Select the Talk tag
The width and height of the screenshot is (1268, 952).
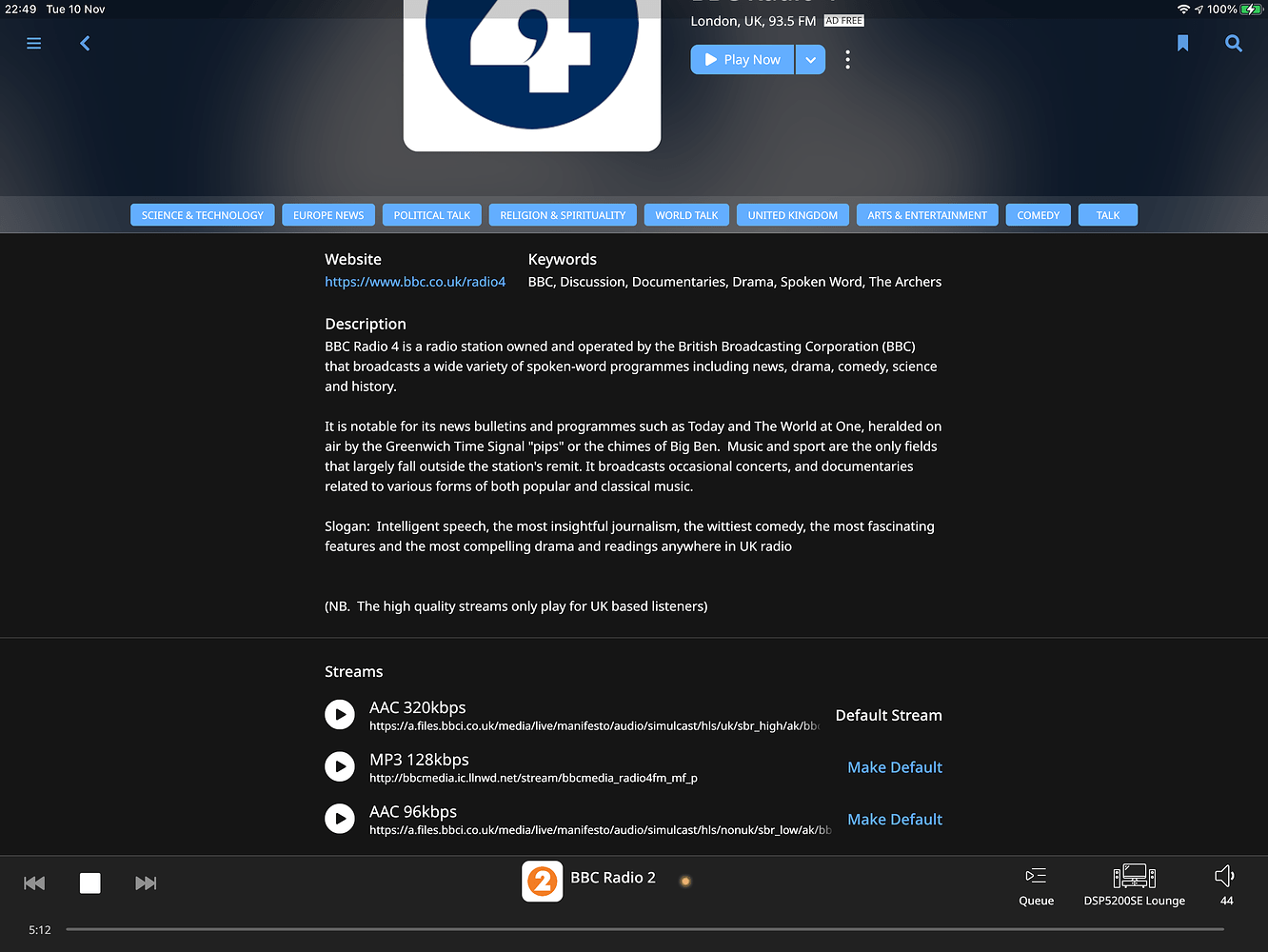point(1108,215)
